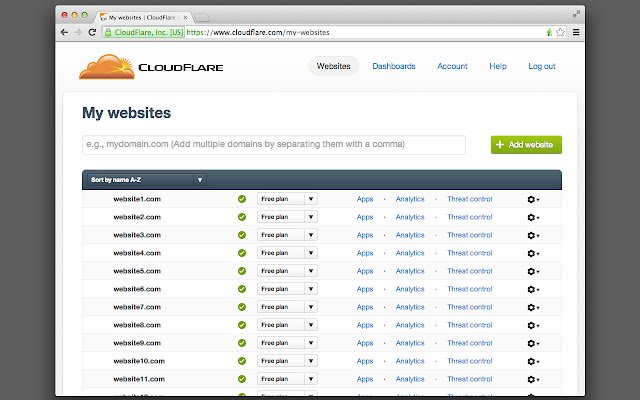Image resolution: width=640 pixels, height=400 pixels.
Task: Open Analytics link for website8.com
Action: coord(410,324)
